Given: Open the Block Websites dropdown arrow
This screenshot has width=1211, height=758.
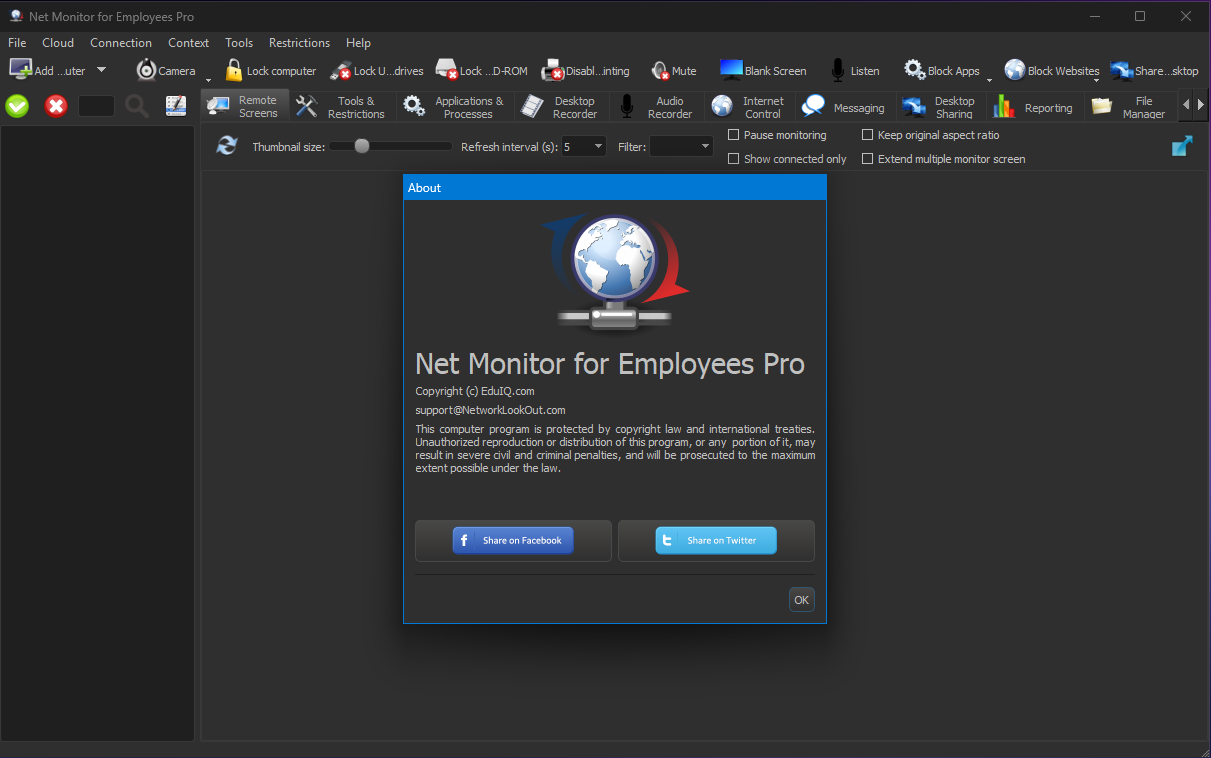Looking at the screenshot, I should 1096,80.
